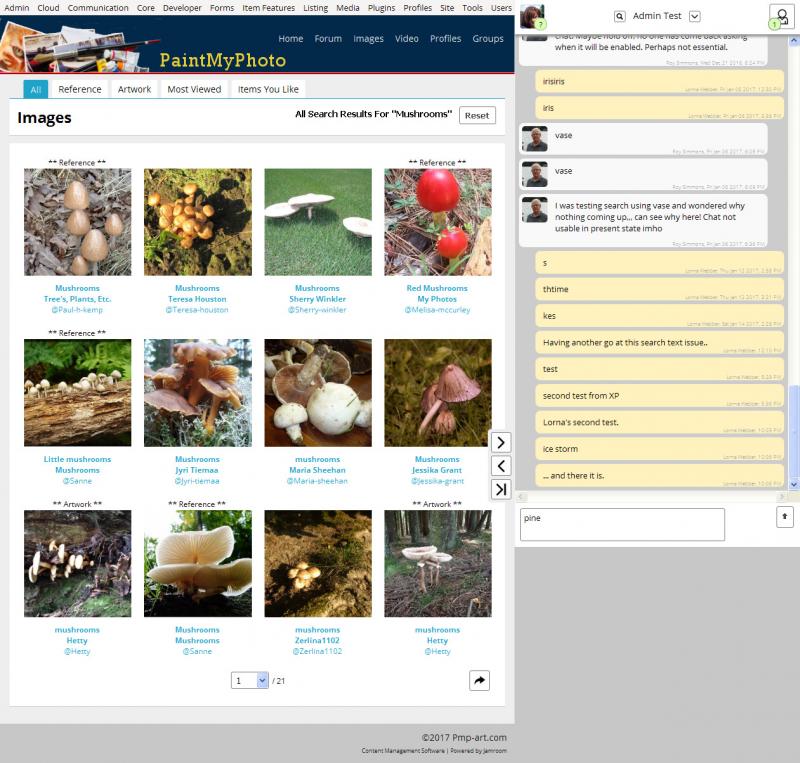Reset the Mushrooms search results
The image size is (800, 763).
point(477,115)
